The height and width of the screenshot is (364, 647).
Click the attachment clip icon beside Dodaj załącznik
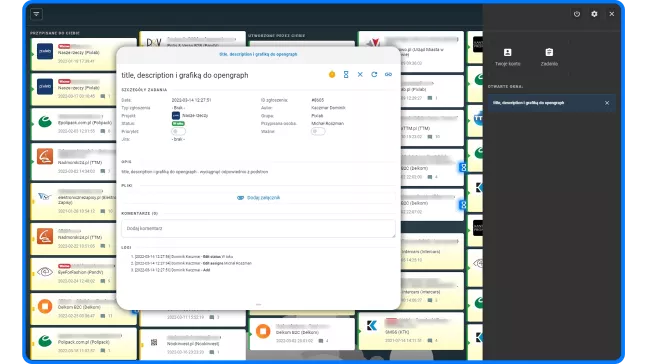pos(240,198)
